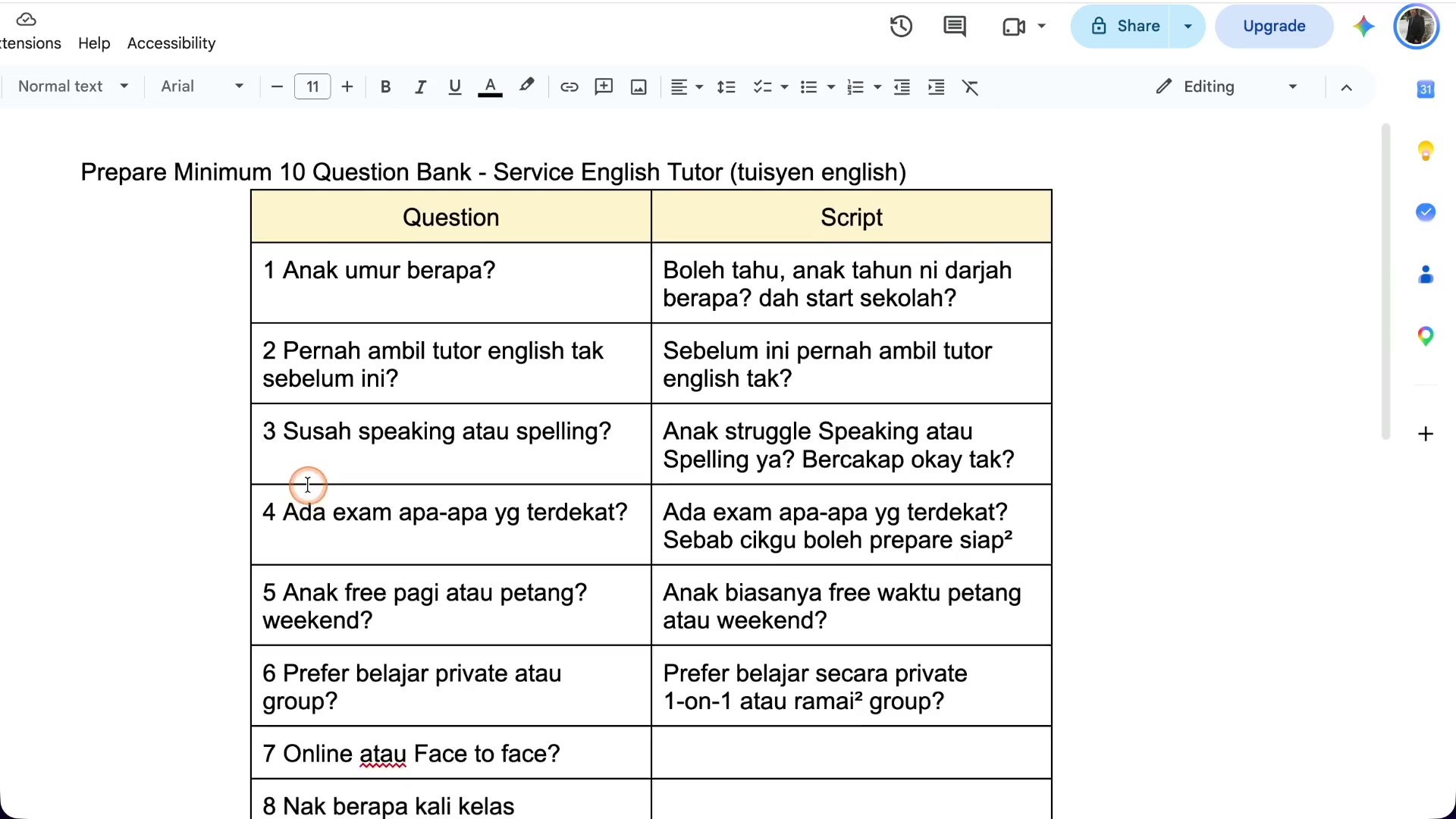
Task: Click the Share button
Action: 1121,27
